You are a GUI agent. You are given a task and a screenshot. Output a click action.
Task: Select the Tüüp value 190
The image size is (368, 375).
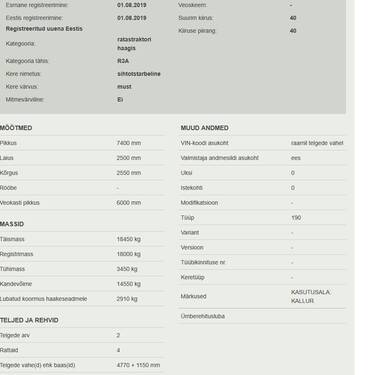pos(296,218)
